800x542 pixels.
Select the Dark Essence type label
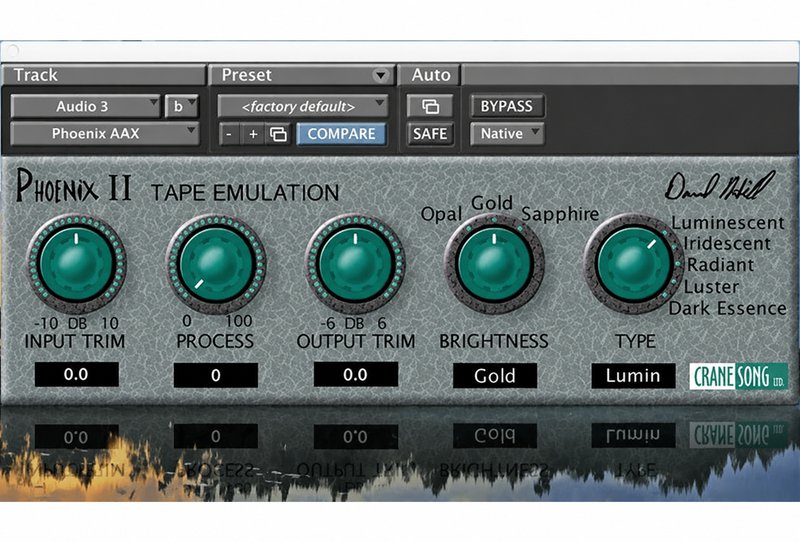coord(728,308)
